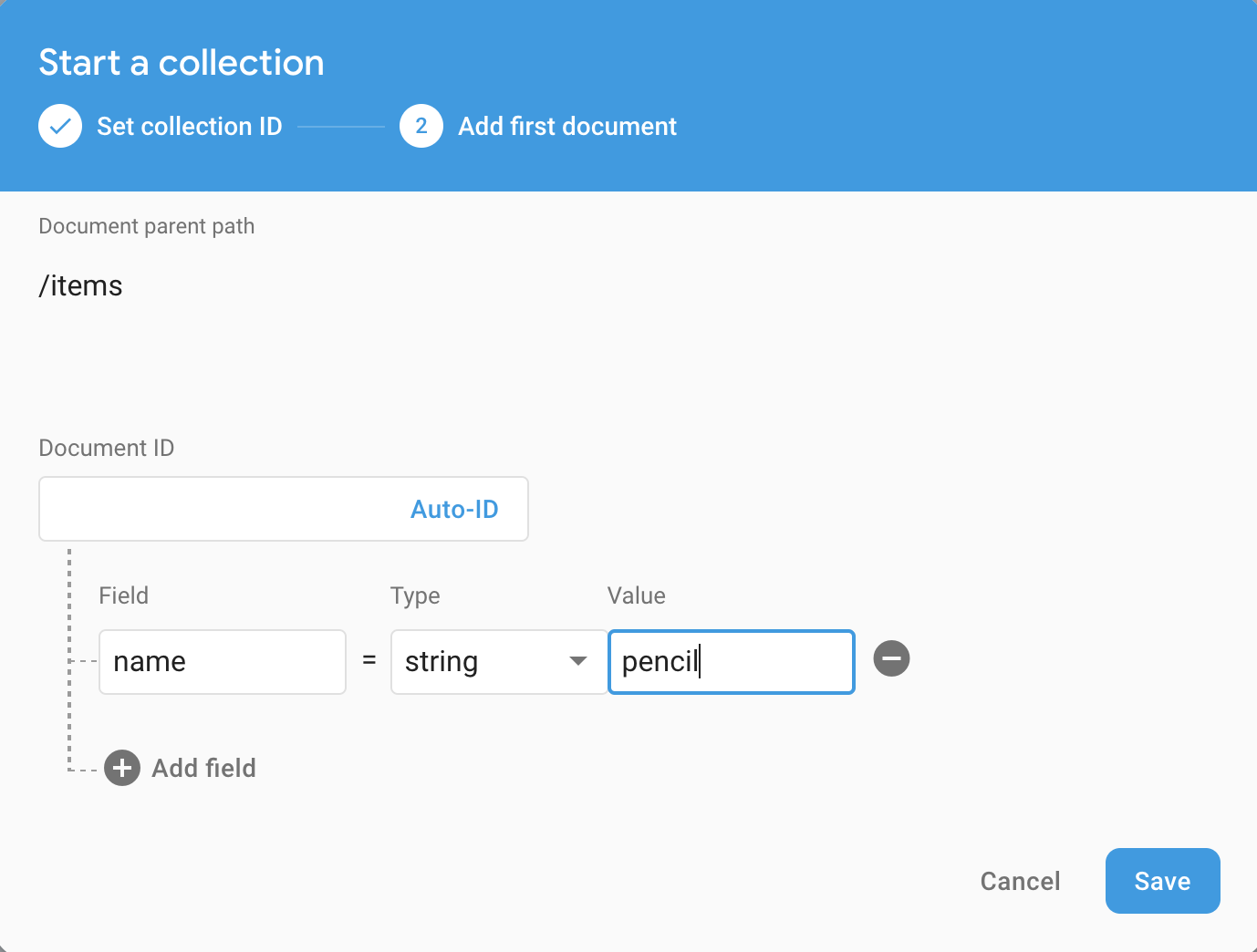Click the Start a collection title
Image resolution: width=1257 pixels, height=952 pixels.
click(181, 62)
